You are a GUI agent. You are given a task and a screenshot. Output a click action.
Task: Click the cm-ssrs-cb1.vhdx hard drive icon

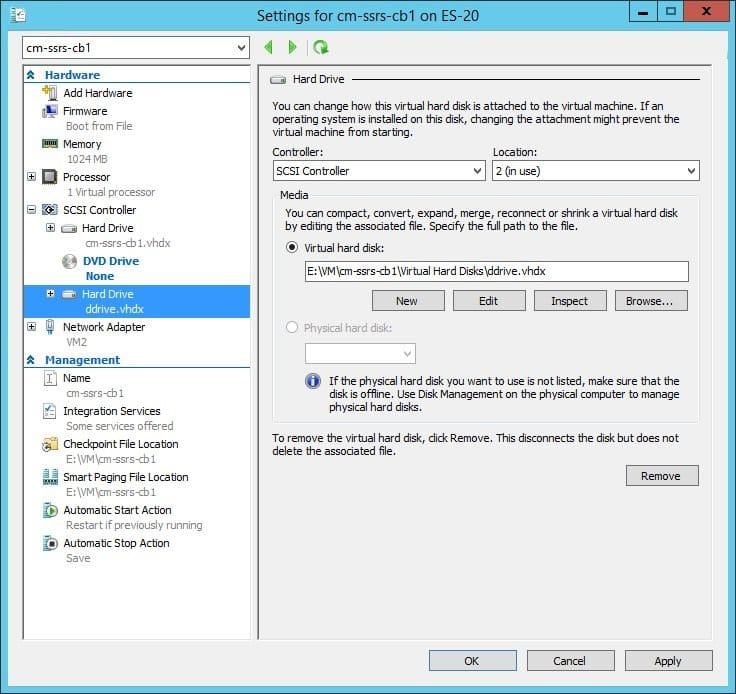(x=69, y=229)
